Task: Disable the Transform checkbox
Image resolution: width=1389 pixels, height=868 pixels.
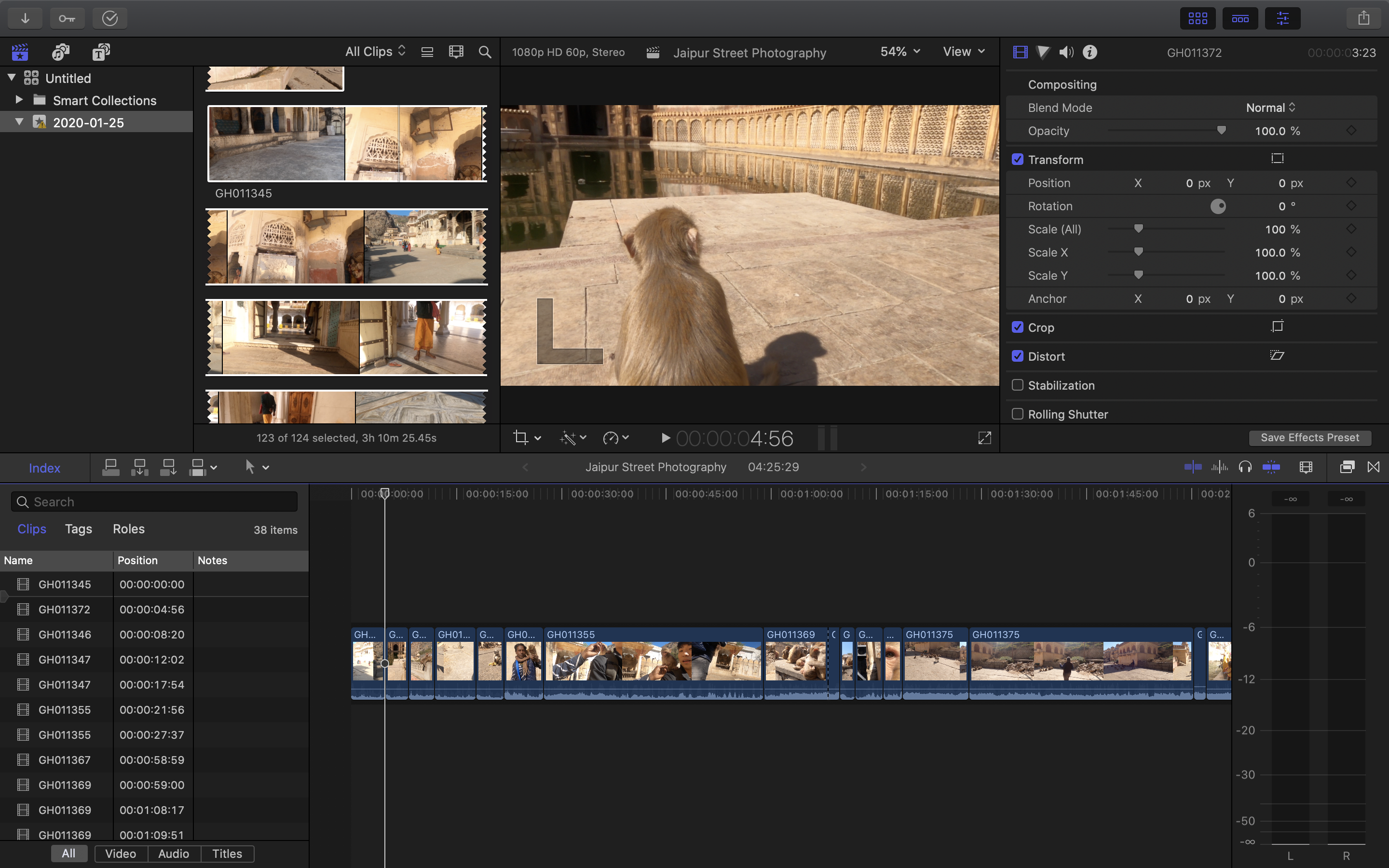Action: coord(1018,160)
